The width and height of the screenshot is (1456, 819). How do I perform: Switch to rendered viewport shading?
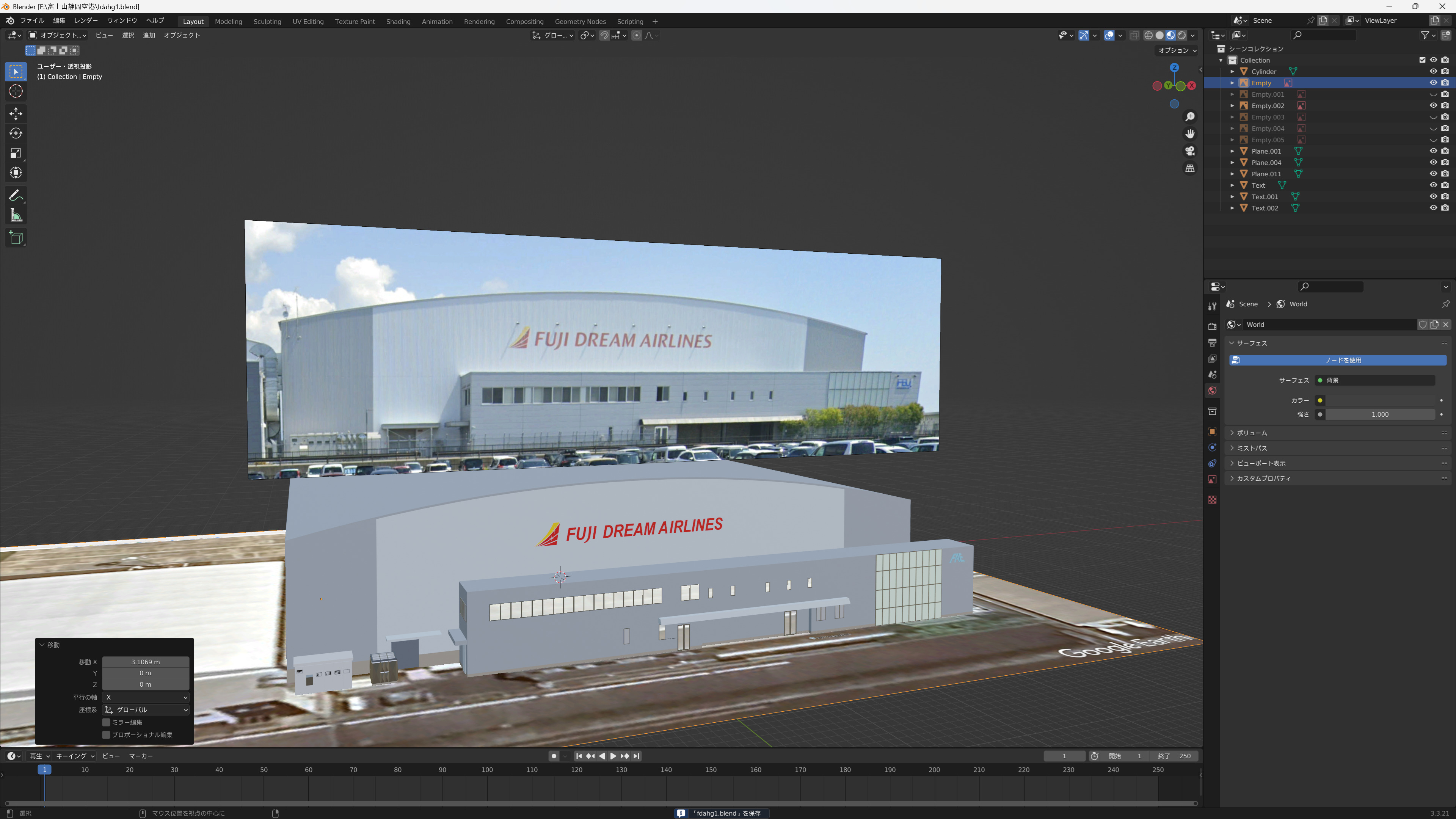coord(1181,35)
